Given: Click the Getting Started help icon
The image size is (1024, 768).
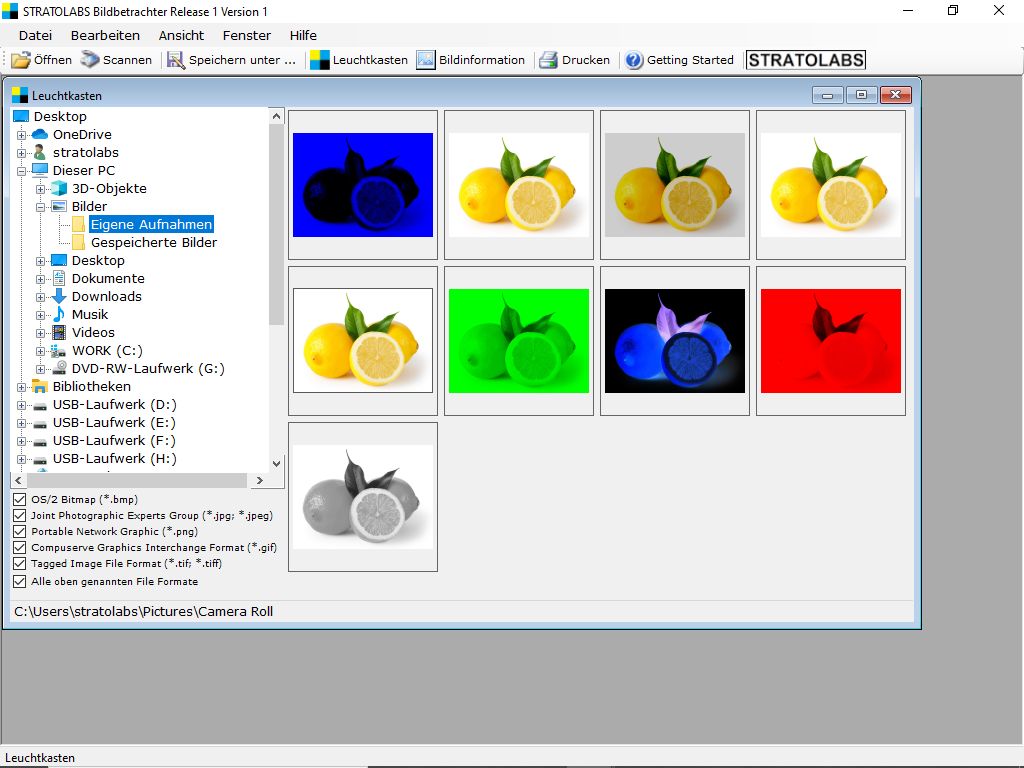Looking at the screenshot, I should [x=634, y=60].
